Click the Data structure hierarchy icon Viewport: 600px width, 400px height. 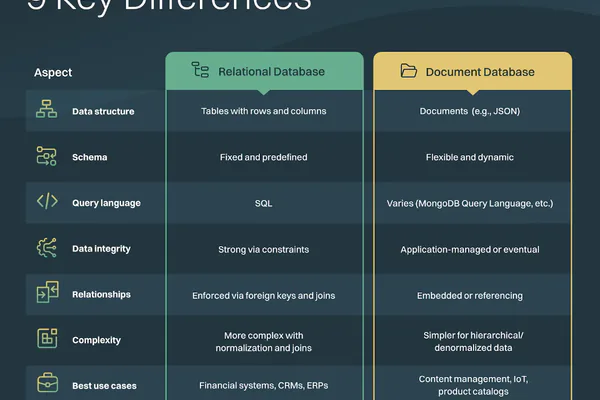pyautogui.click(x=47, y=109)
